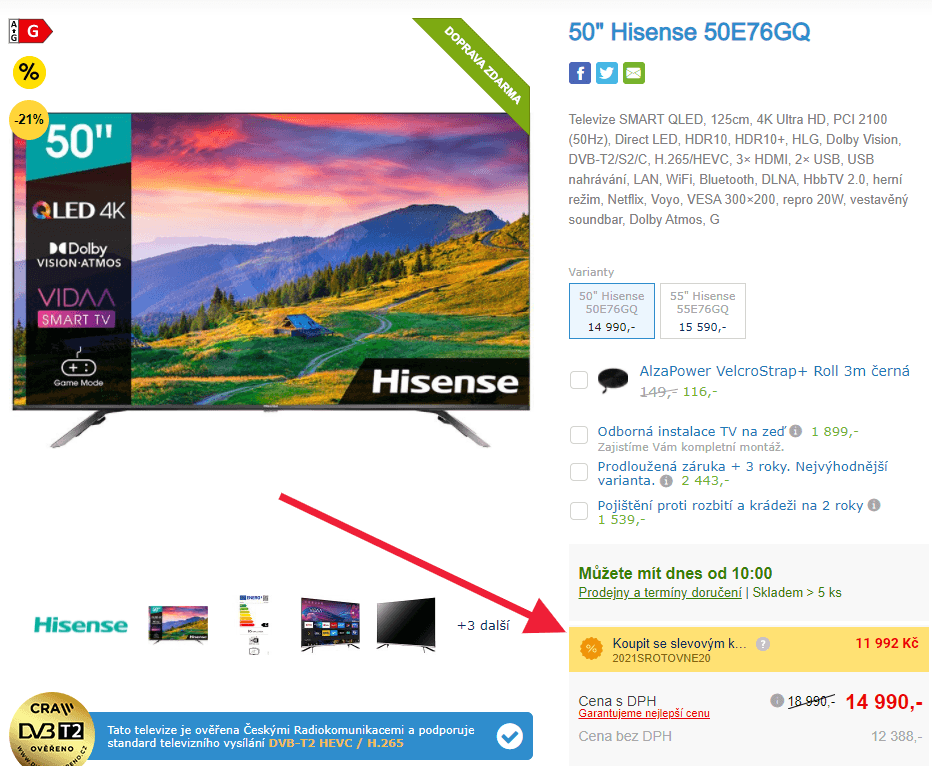Click info icon before crossed-out 18 990 price
This screenshot has height=766, width=932.
coord(776,701)
